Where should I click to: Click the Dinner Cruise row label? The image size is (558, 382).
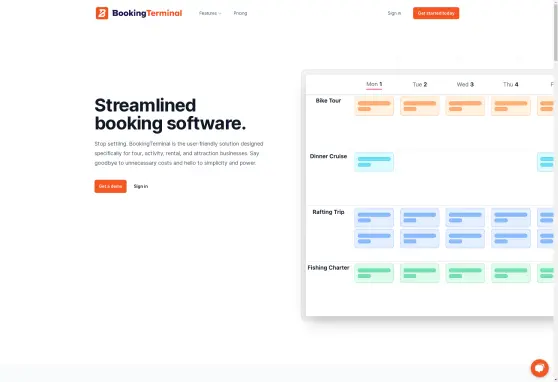click(328, 156)
